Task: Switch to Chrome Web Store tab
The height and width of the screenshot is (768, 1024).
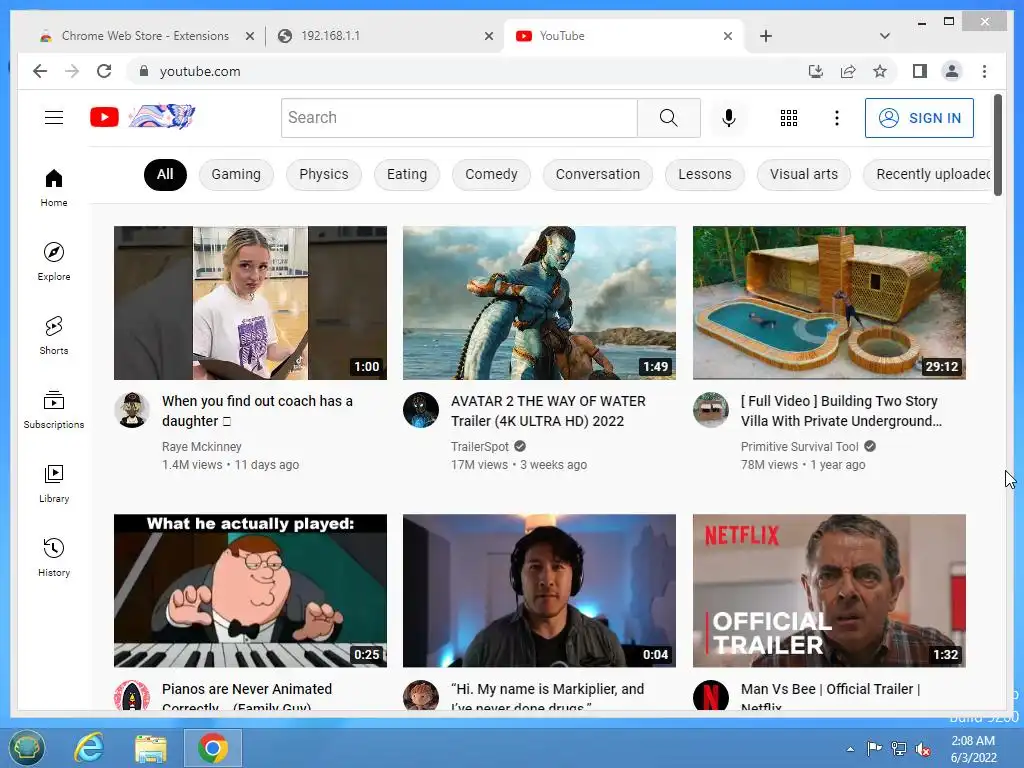Action: (145, 36)
